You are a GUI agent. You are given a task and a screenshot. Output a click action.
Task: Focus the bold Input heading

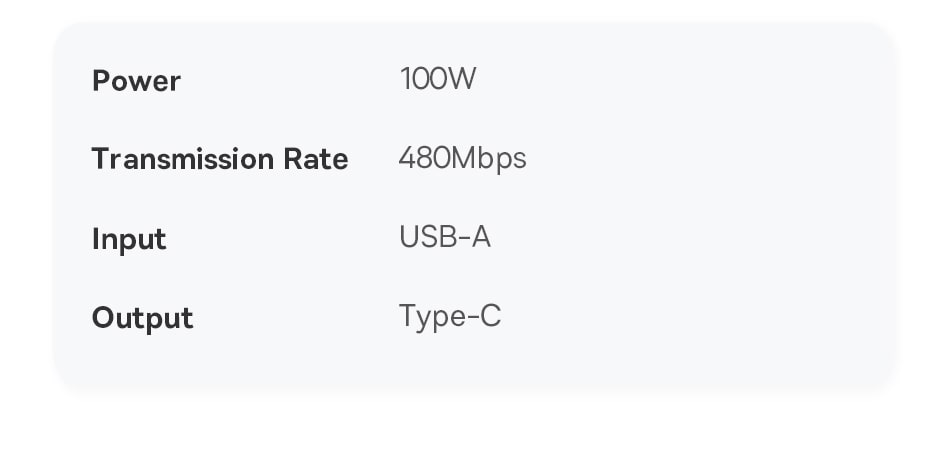[x=129, y=240]
